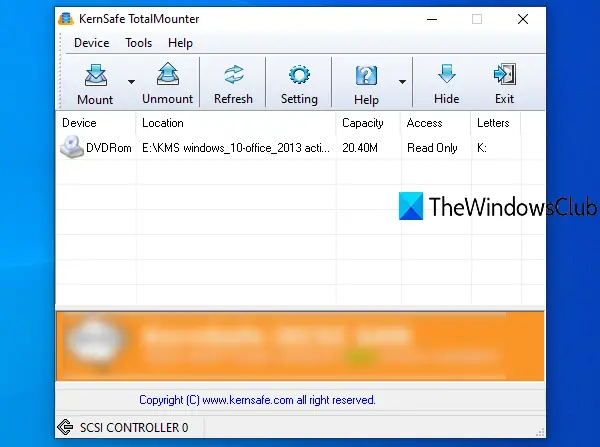Click the orange advertisement banner

(300, 346)
